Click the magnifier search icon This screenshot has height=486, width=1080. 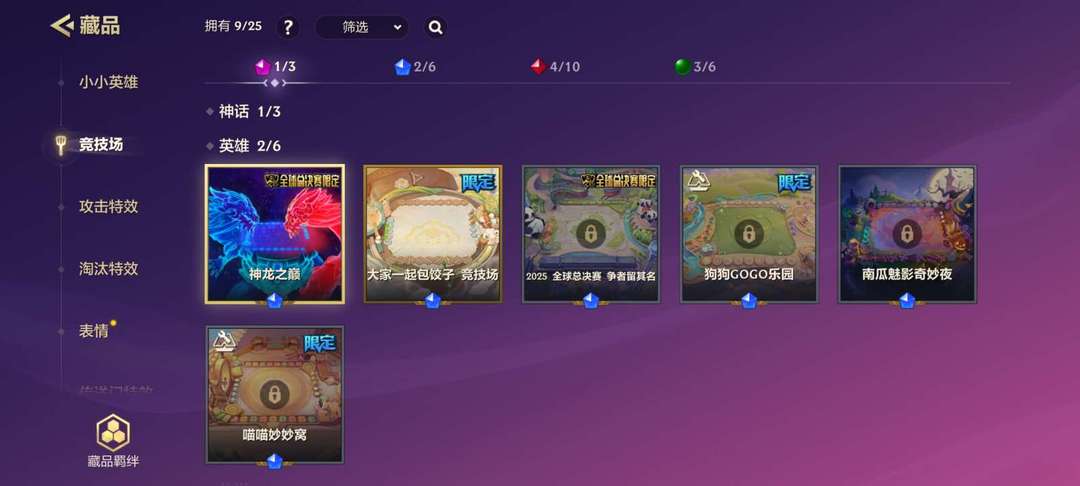[x=435, y=28]
